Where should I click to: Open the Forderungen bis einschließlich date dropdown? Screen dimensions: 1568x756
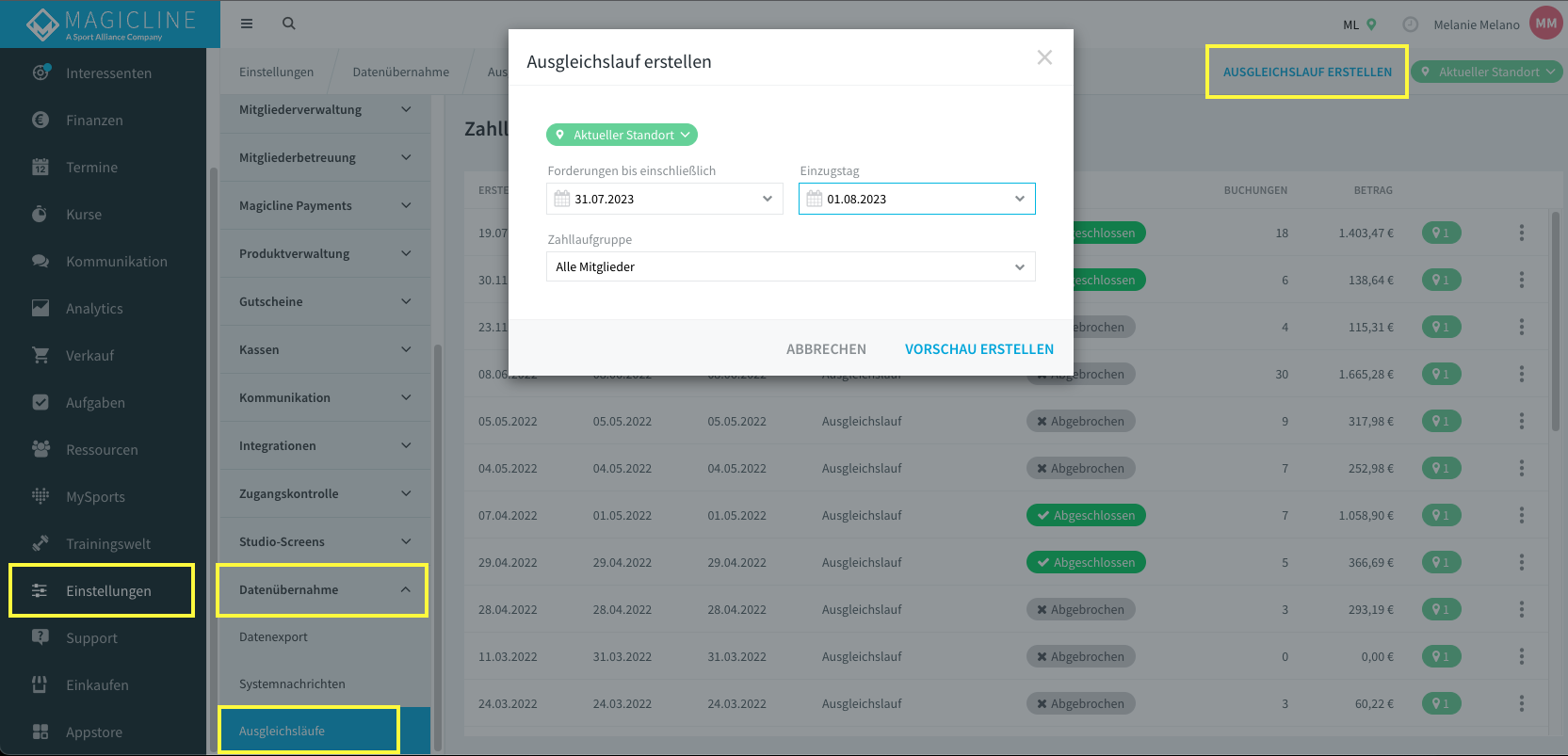[664, 199]
